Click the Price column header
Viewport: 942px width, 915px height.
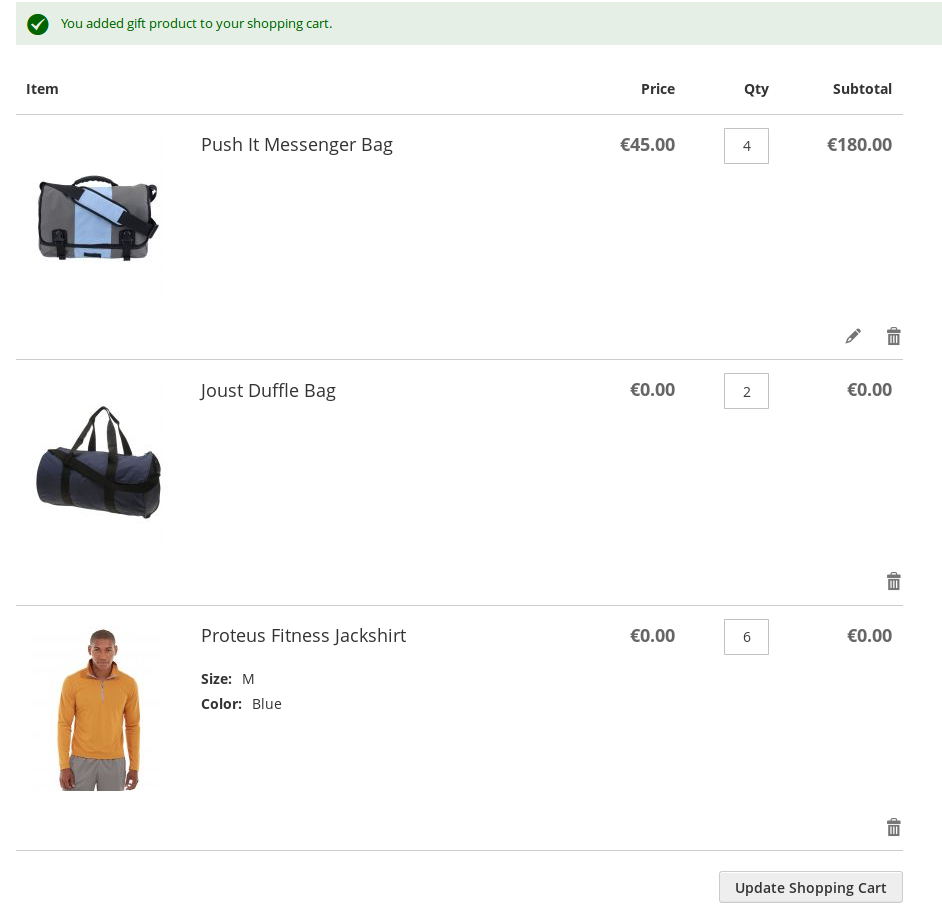tap(658, 89)
